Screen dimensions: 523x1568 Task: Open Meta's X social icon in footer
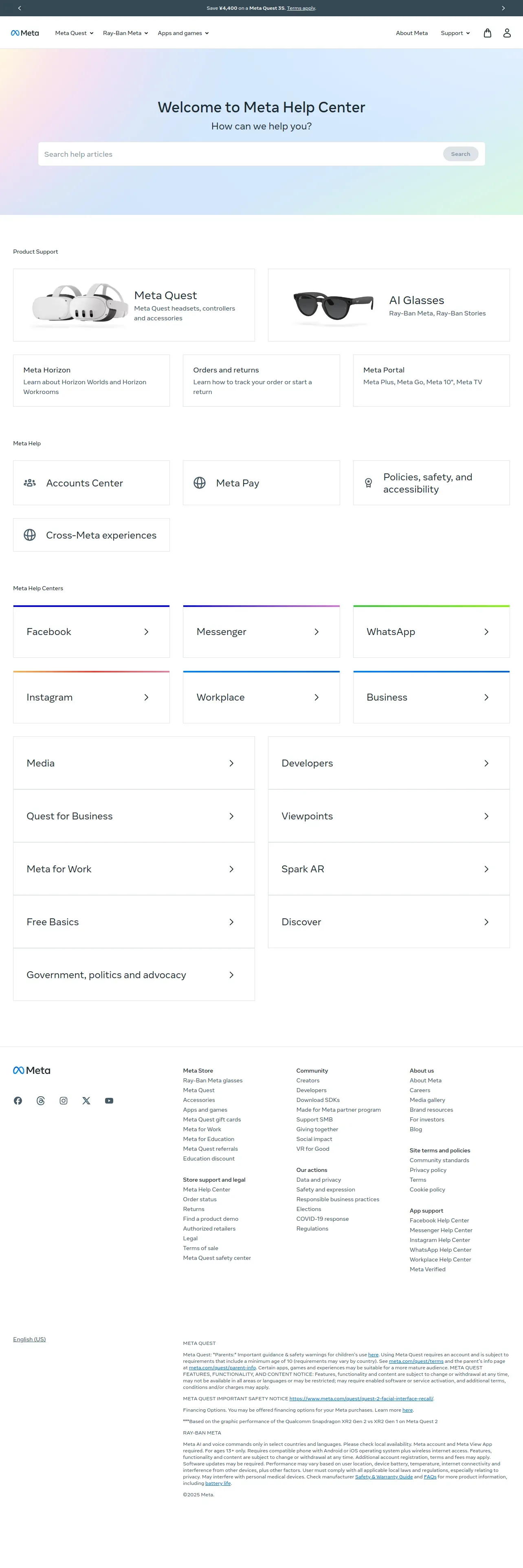coord(86,1101)
